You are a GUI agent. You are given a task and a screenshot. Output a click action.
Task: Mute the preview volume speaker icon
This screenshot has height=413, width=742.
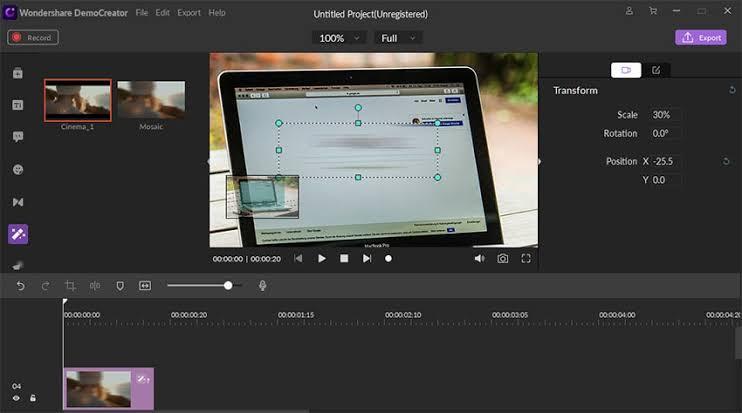point(479,259)
